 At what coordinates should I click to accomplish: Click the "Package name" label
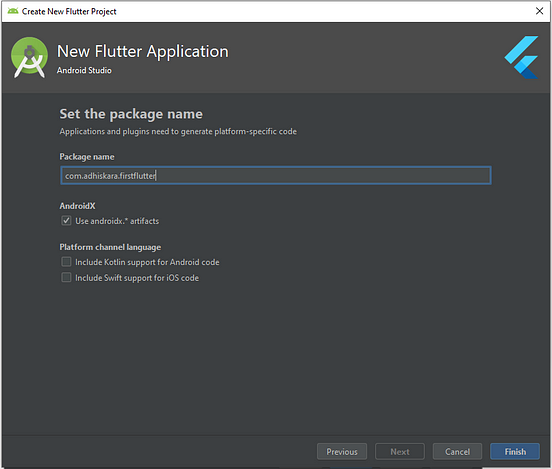tap(87, 157)
